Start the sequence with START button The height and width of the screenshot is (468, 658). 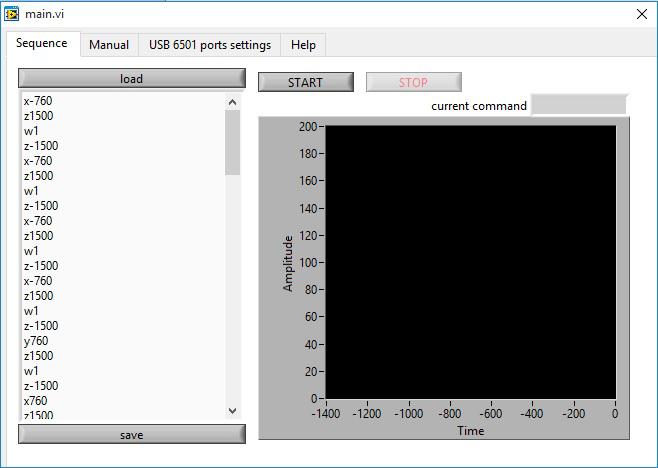306,82
